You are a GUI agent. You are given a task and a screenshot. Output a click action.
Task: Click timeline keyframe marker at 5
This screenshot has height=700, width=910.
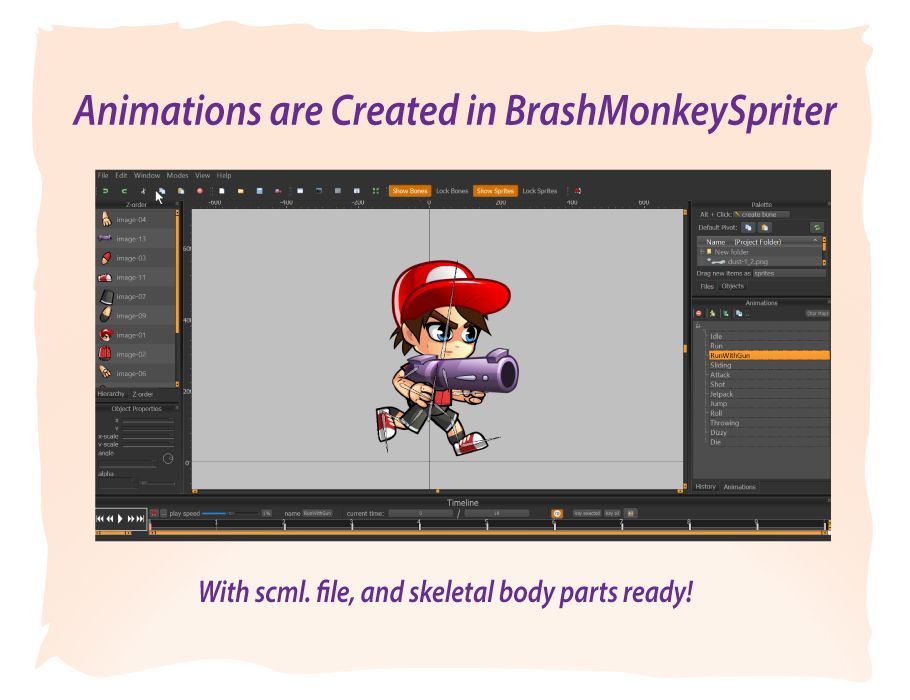coord(487,525)
